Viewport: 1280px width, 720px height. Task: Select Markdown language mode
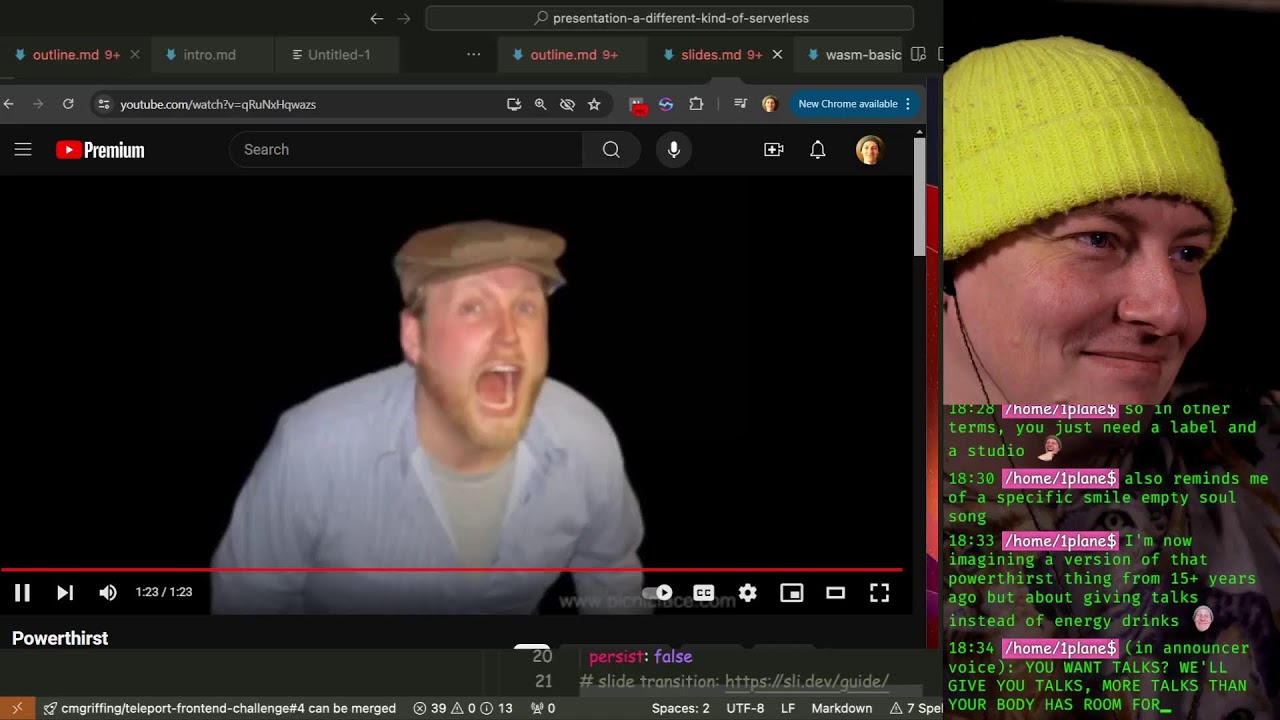842,708
